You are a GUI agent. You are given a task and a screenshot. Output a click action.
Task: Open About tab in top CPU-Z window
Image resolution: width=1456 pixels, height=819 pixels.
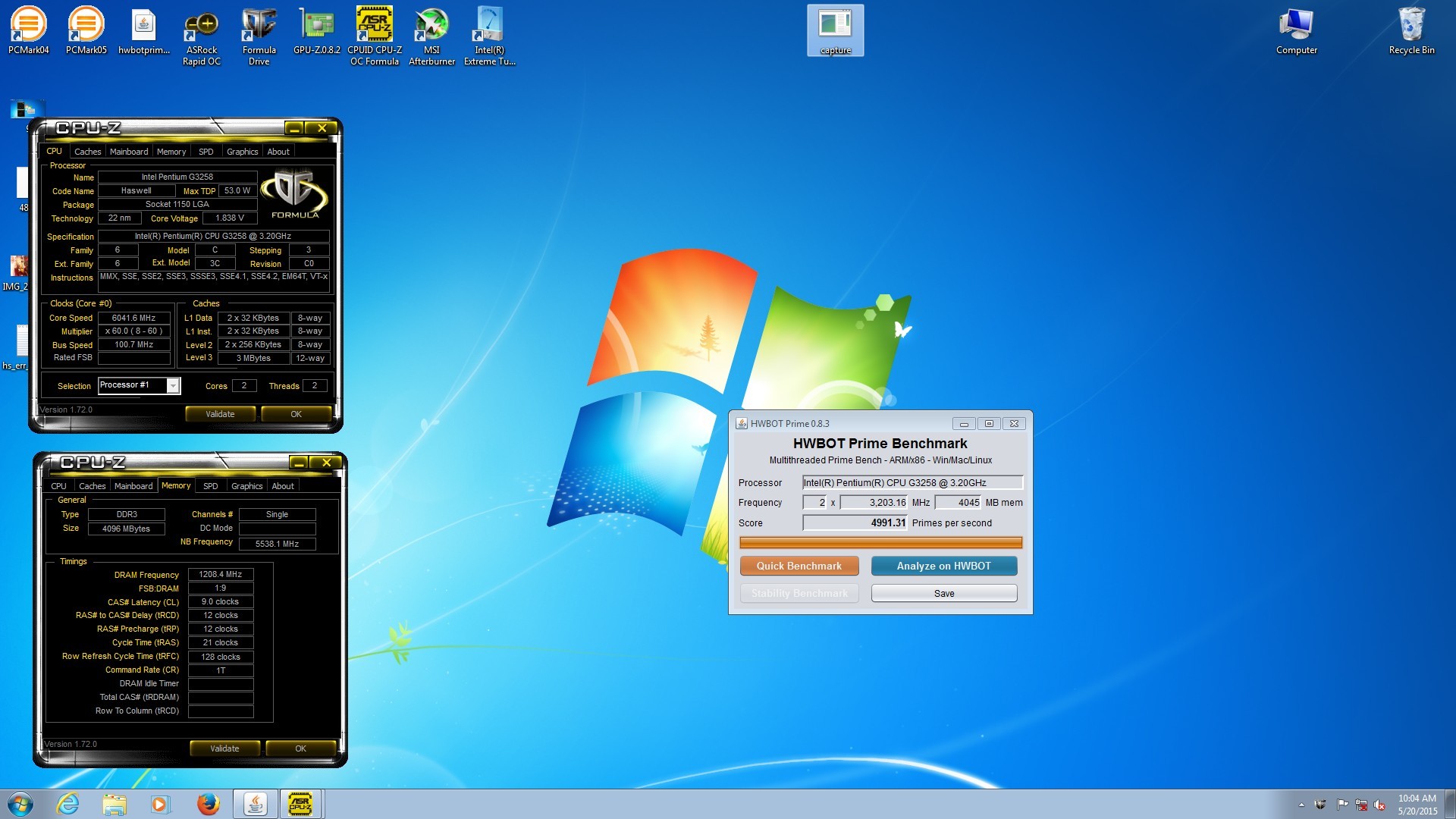click(x=278, y=152)
